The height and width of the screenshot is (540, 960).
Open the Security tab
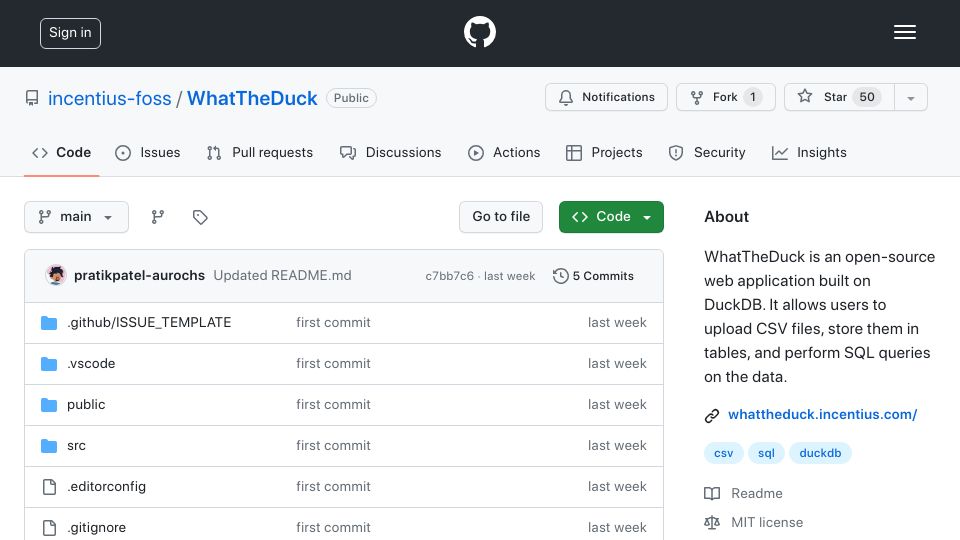(707, 152)
